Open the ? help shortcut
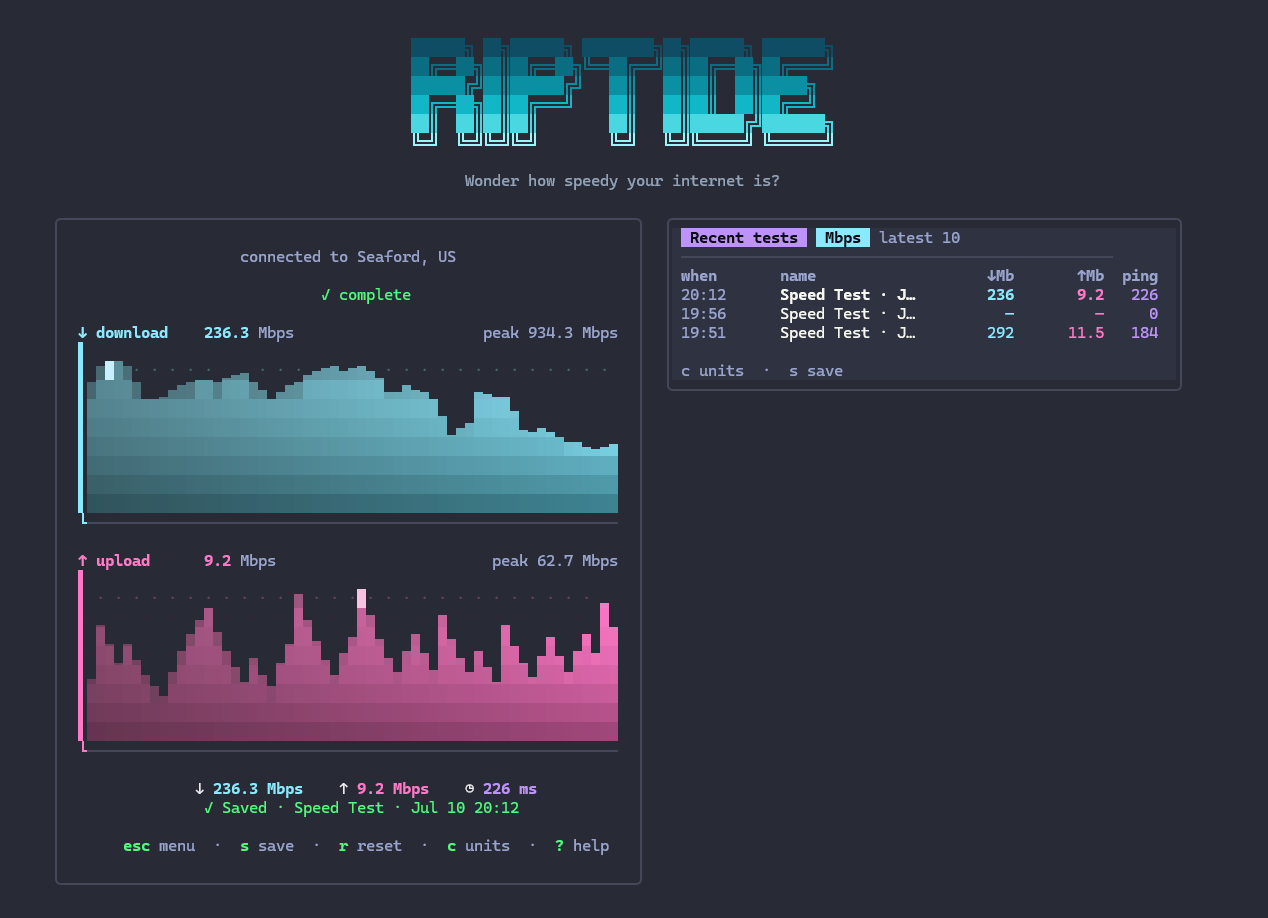Viewport: 1268px width, 918px height. (582, 846)
